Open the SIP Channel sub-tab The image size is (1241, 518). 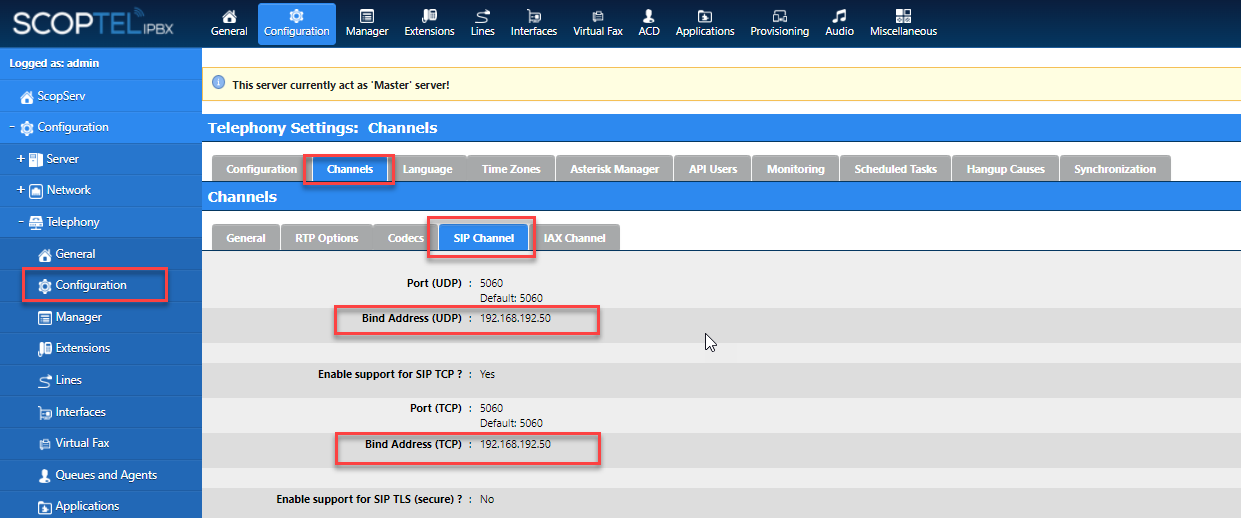point(484,238)
